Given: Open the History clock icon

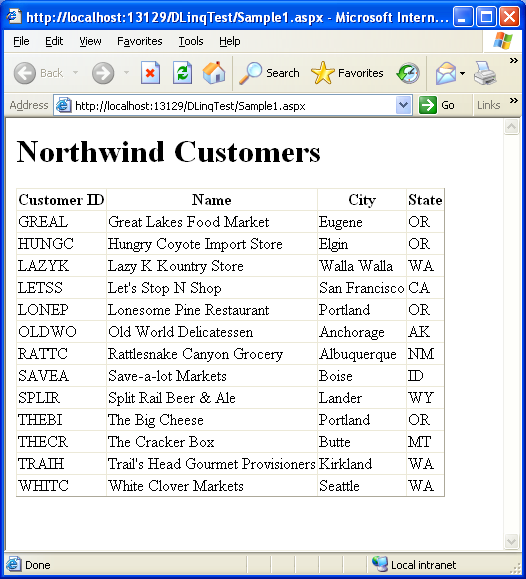Looking at the screenshot, I should pyautogui.click(x=408, y=73).
